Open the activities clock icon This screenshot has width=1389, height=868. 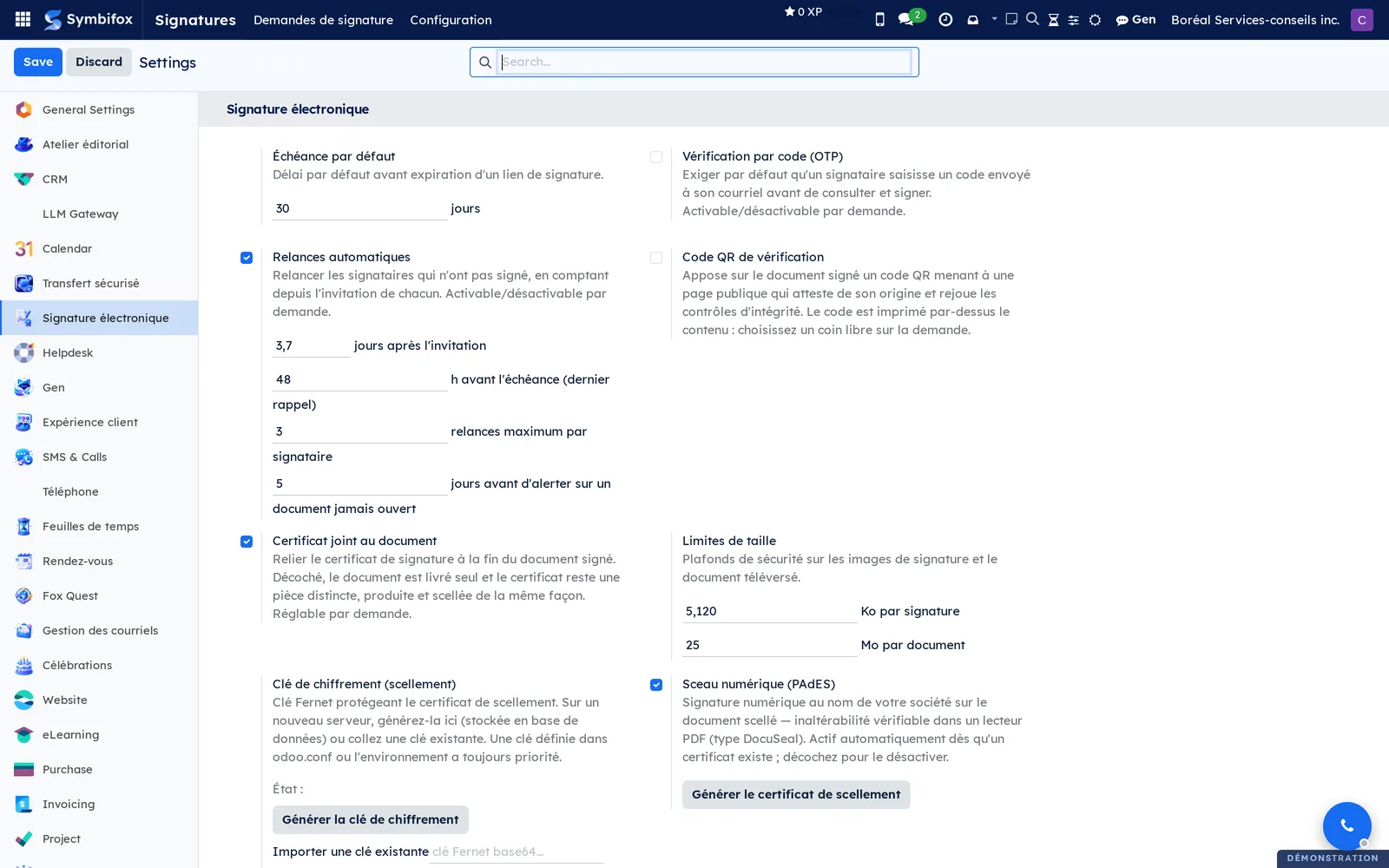(x=945, y=19)
